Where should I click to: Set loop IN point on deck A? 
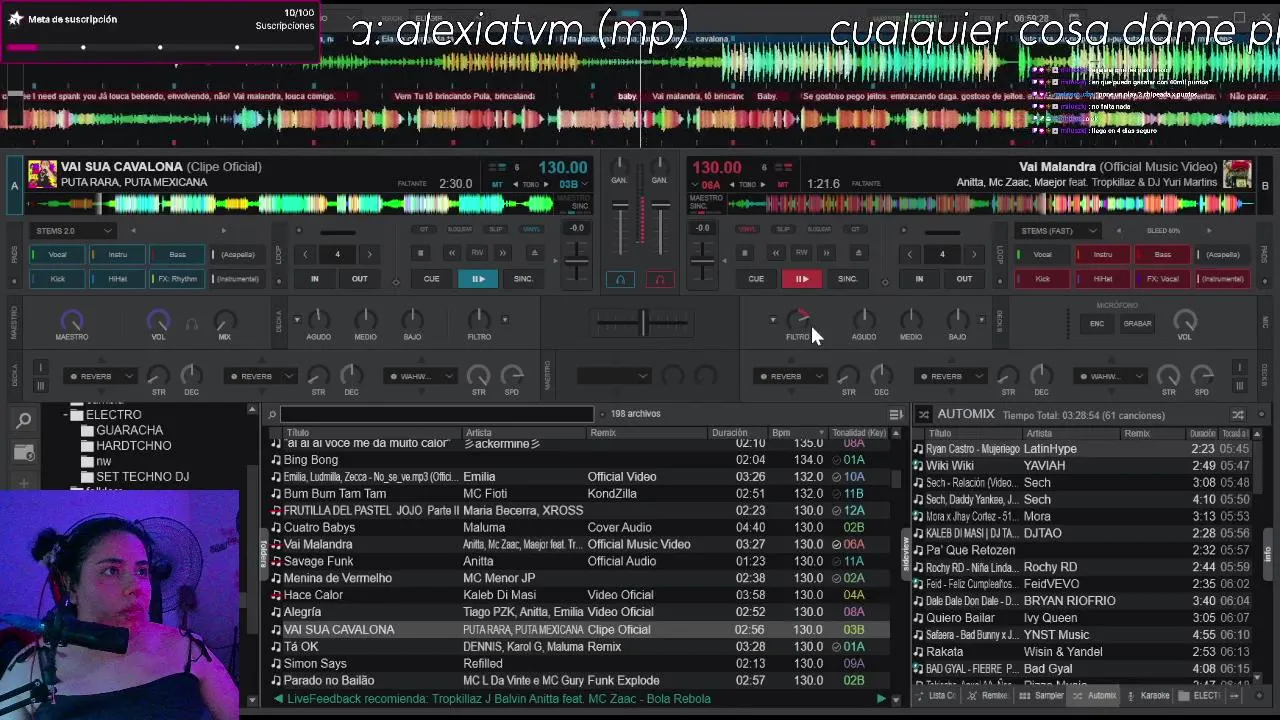pyautogui.click(x=314, y=279)
